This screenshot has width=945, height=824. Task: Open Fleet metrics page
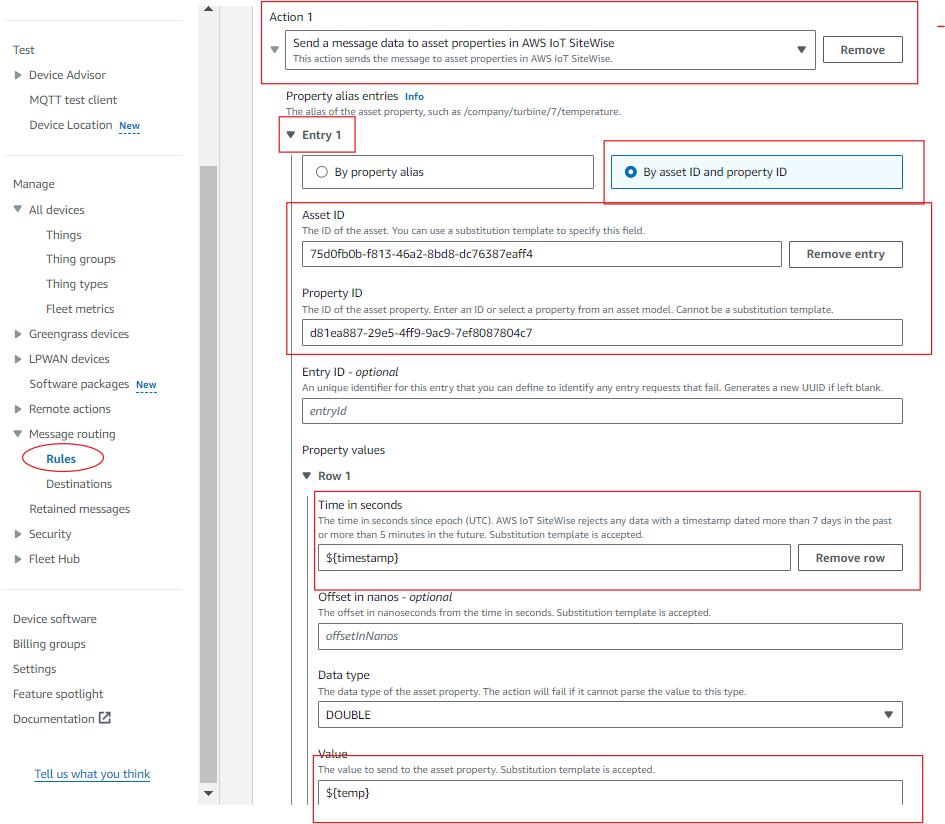click(80, 309)
